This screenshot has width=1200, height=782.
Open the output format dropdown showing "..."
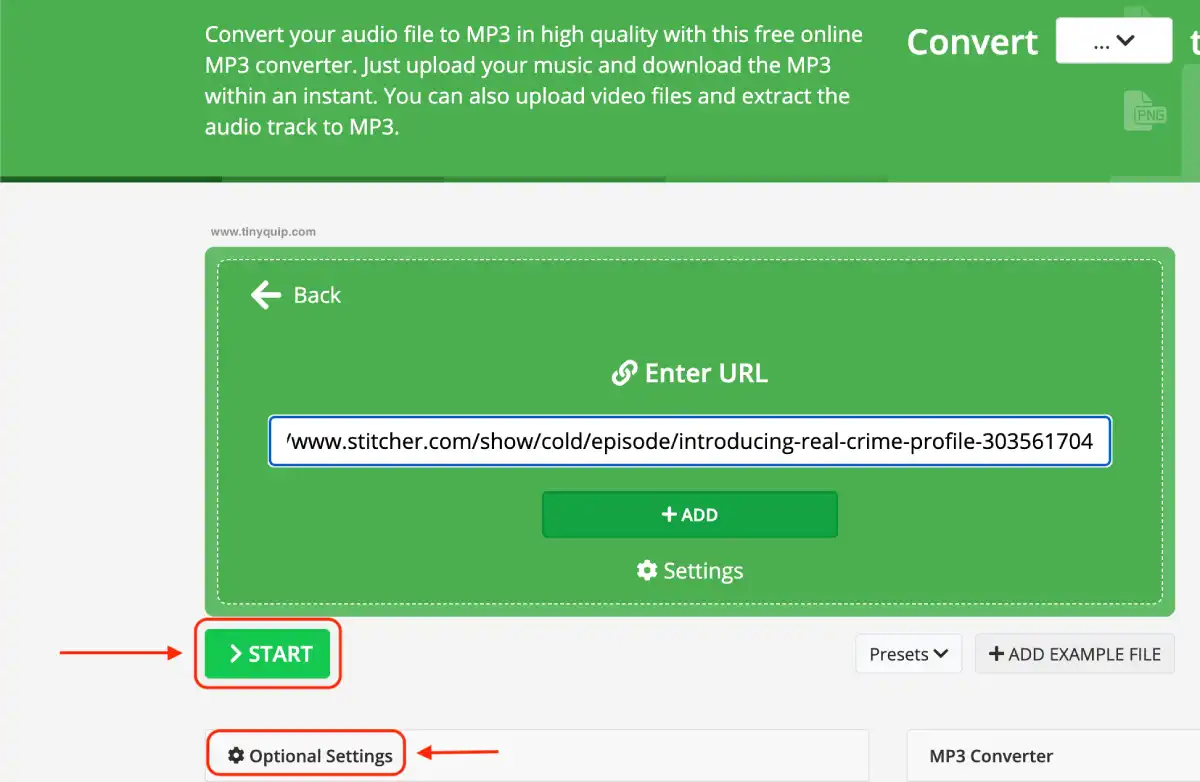(x=1113, y=41)
